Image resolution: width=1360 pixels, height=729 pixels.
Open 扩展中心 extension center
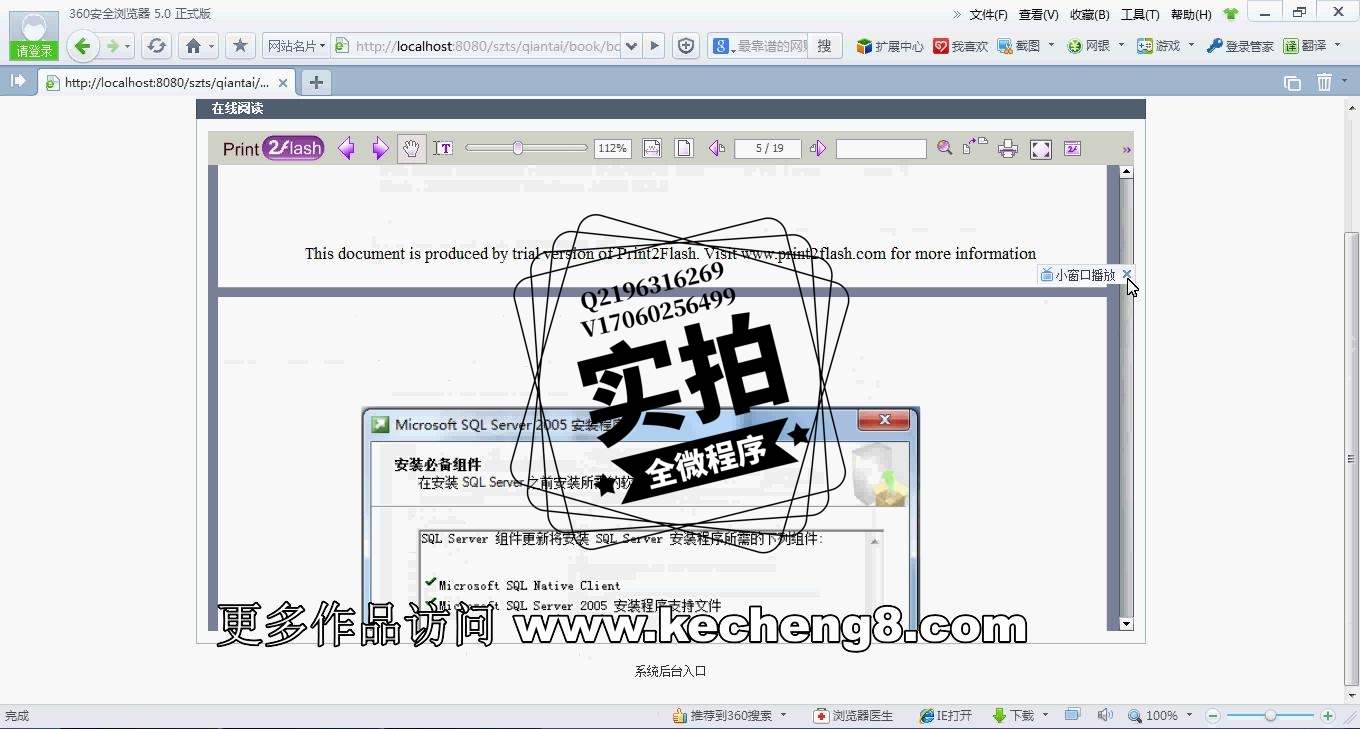(x=890, y=46)
